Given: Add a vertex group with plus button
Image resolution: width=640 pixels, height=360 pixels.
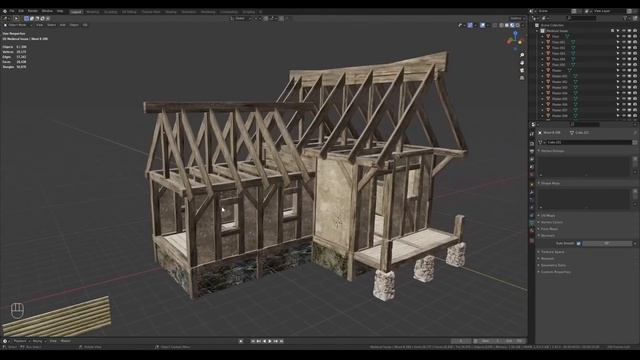Looking at the screenshot, I should click(x=635, y=159).
